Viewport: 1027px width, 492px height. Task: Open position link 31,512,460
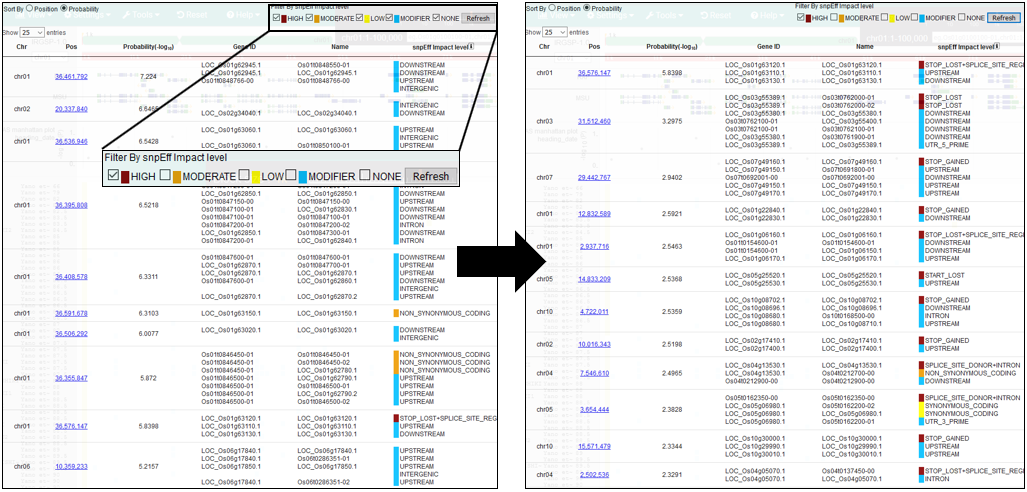(594, 121)
